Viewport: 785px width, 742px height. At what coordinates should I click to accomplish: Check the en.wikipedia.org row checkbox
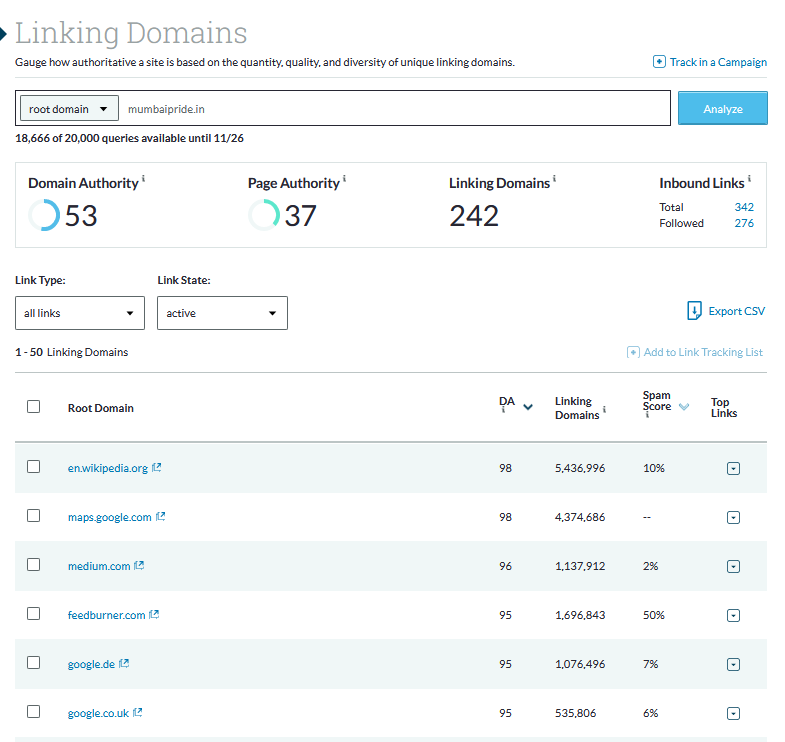point(34,467)
